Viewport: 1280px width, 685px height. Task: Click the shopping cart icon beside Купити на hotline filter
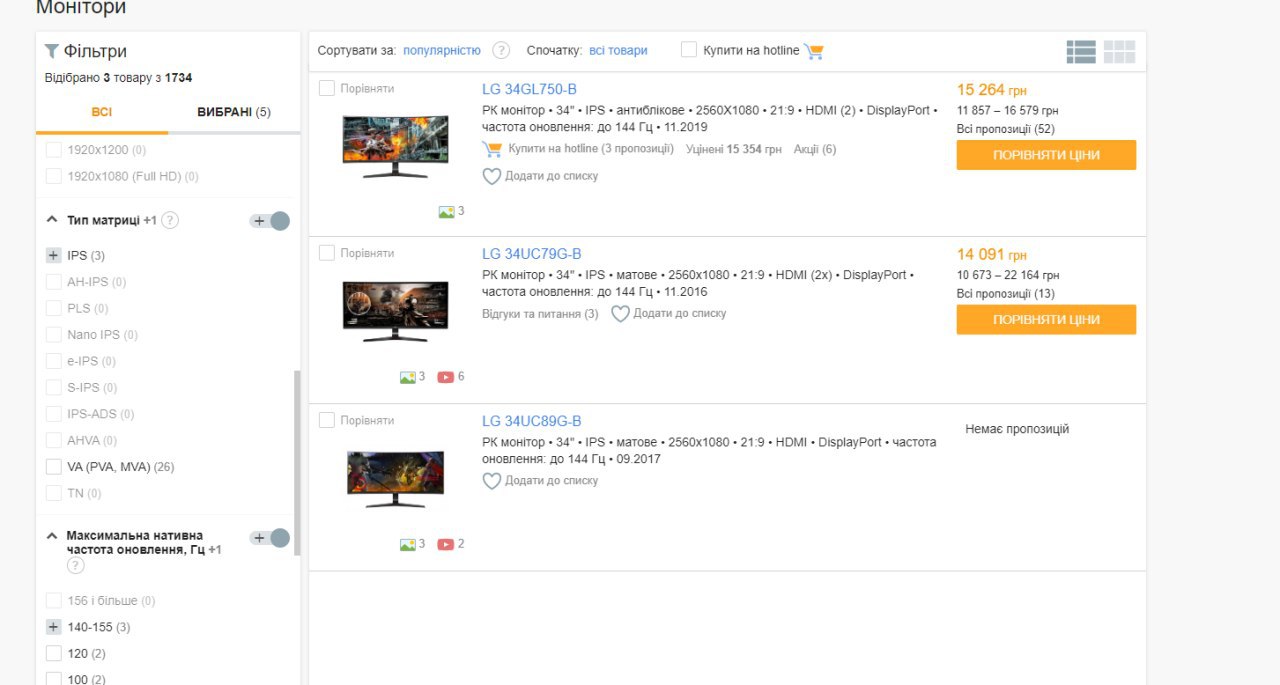(814, 51)
